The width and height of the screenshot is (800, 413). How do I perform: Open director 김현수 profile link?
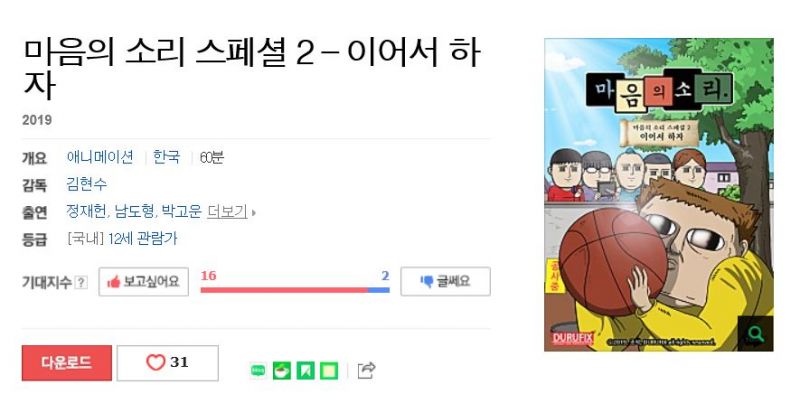click(x=87, y=184)
